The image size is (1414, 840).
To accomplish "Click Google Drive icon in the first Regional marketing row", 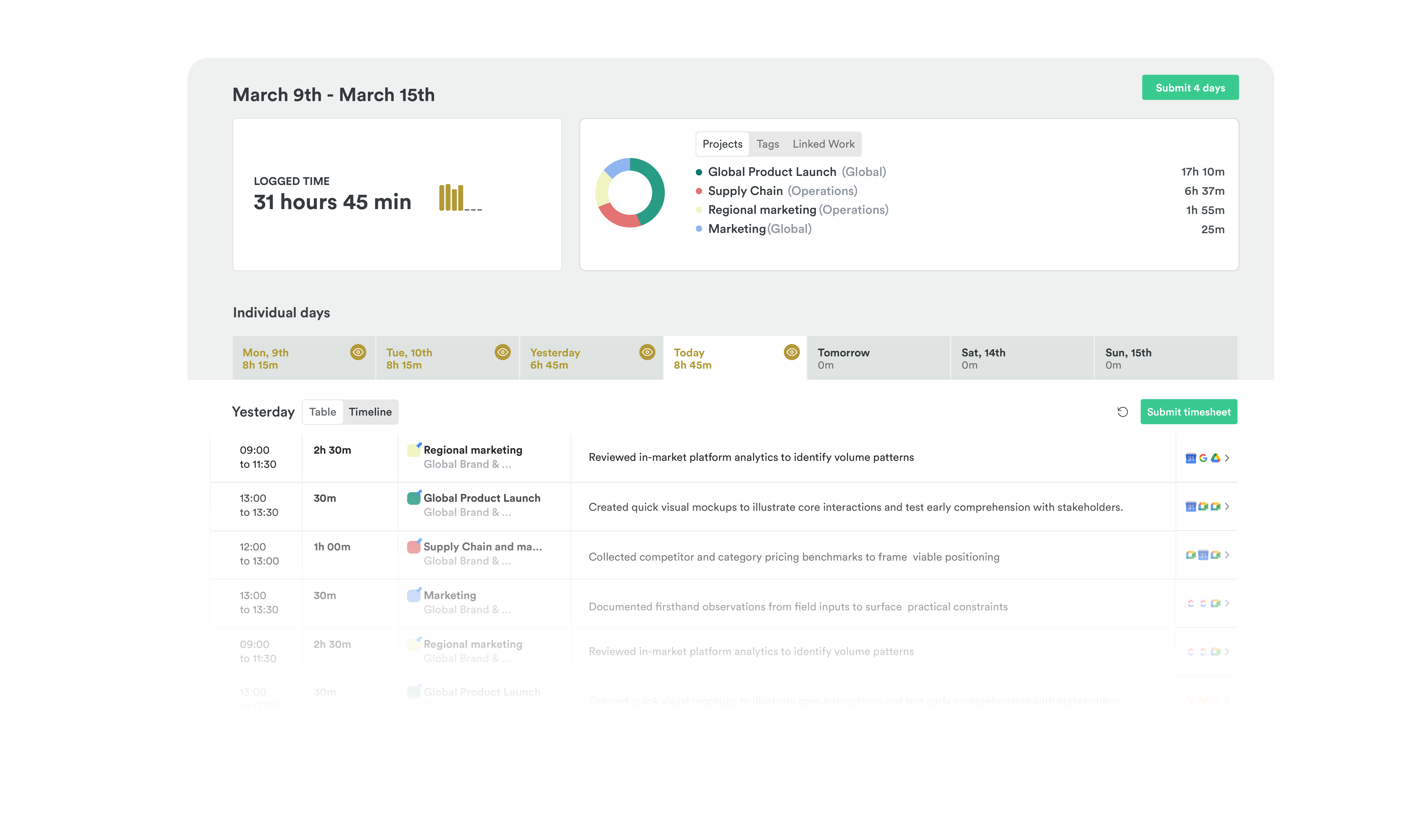I will pos(1215,458).
